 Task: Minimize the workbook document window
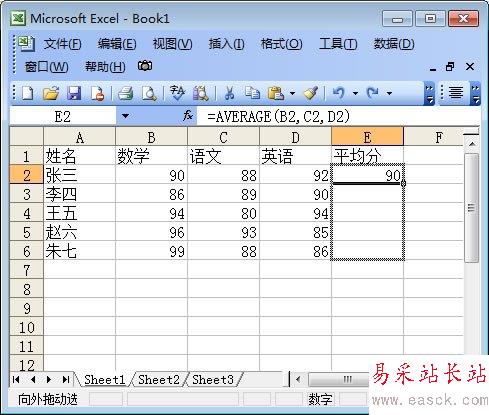pyautogui.click(x=433, y=69)
